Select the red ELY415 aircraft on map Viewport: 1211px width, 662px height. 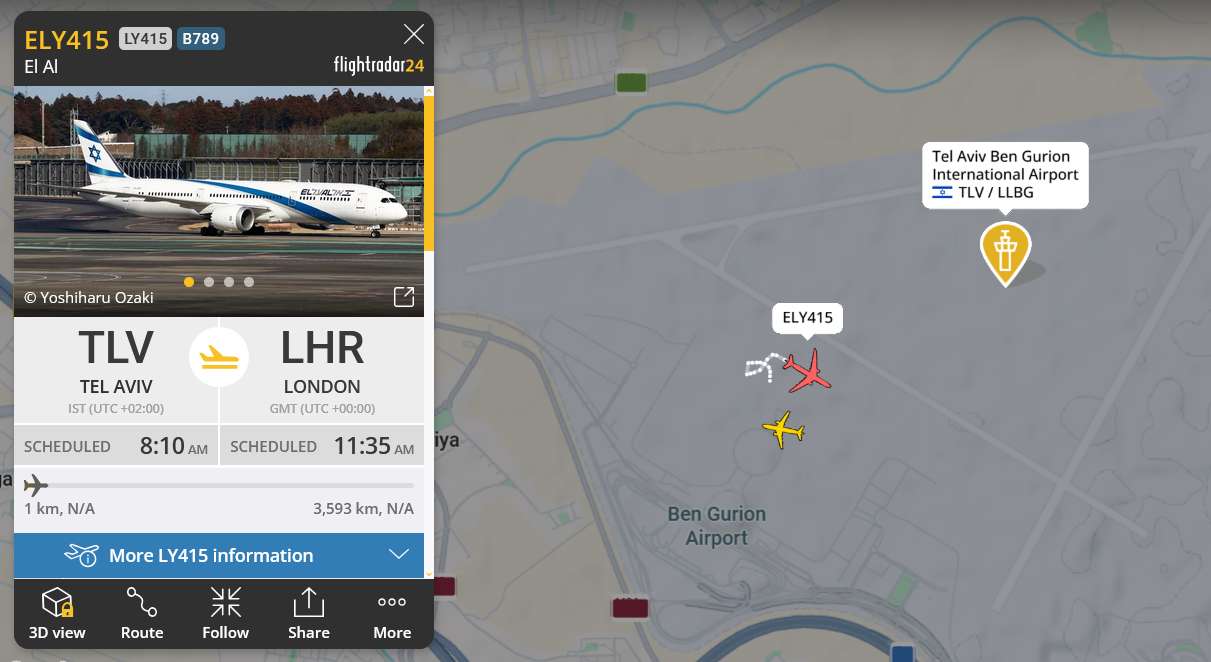808,371
